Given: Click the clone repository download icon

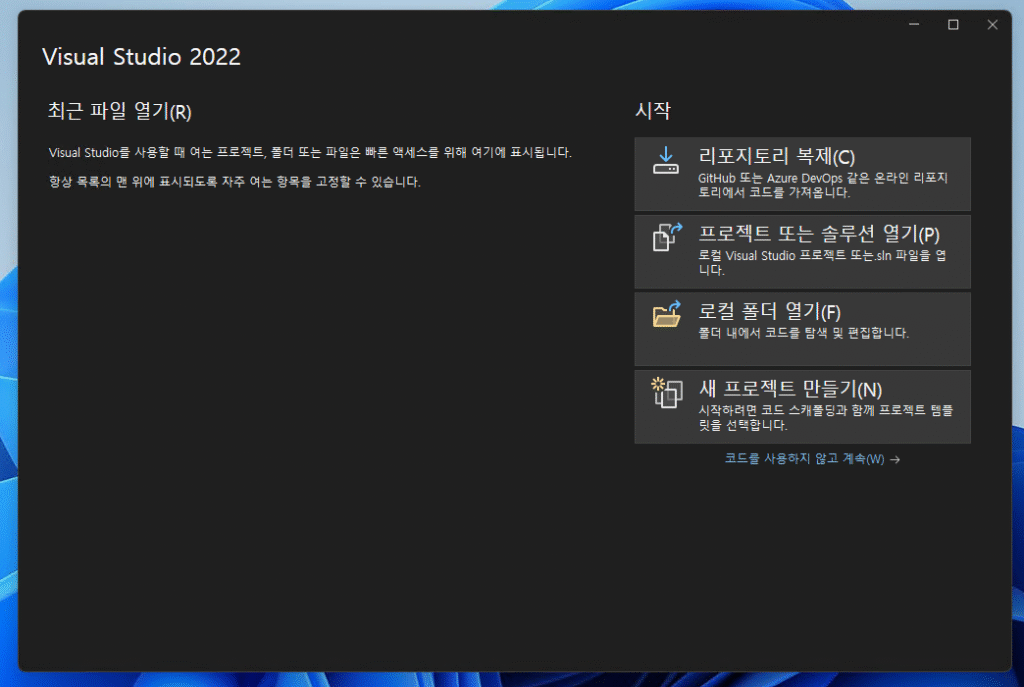Looking at the screenshot, I should 666,162.
